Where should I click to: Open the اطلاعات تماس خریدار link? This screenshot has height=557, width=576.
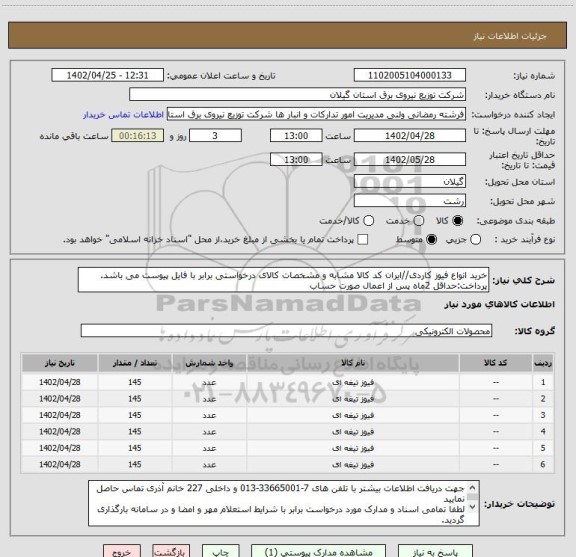click(123, 115)
